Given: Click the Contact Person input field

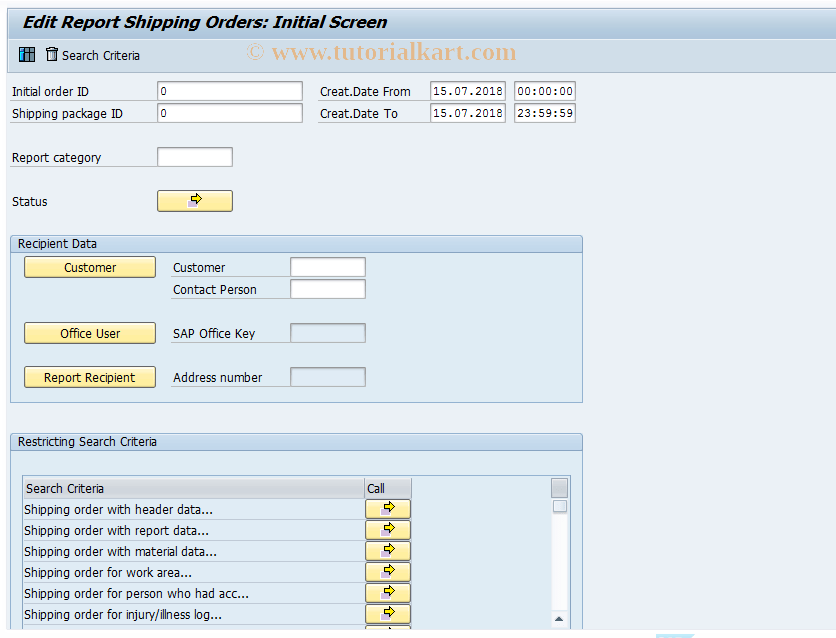Looking at the screenshot, I should coord(327,289).
